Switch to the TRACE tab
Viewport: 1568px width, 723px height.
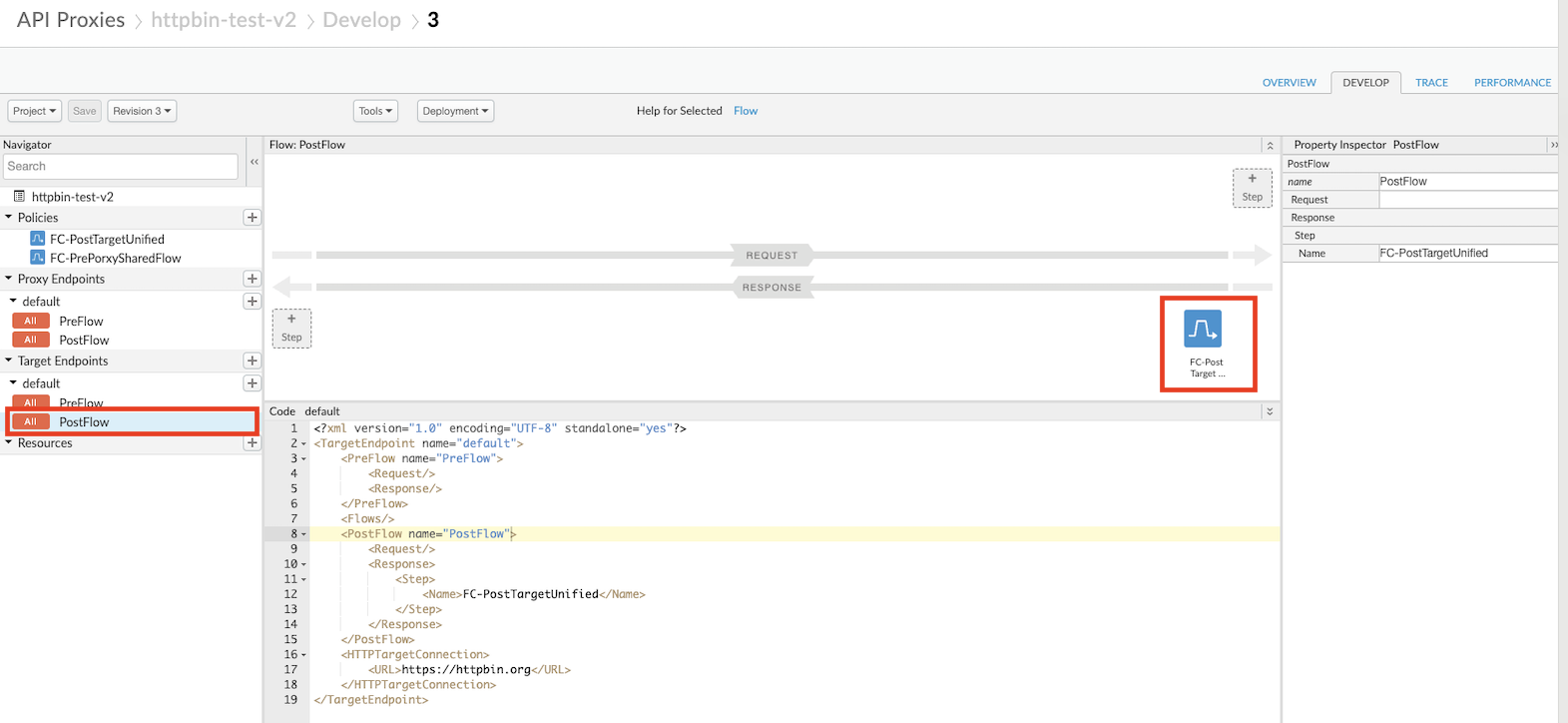(1431, 83)
